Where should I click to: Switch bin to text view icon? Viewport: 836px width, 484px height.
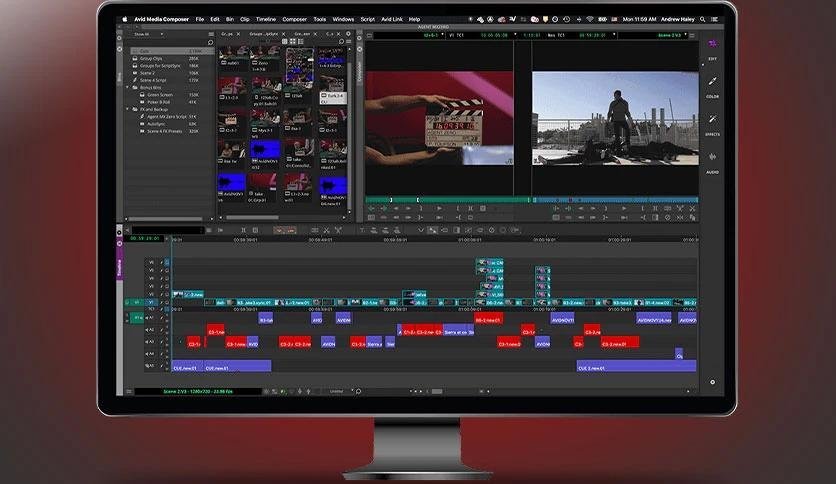click(x=284, y=42)
